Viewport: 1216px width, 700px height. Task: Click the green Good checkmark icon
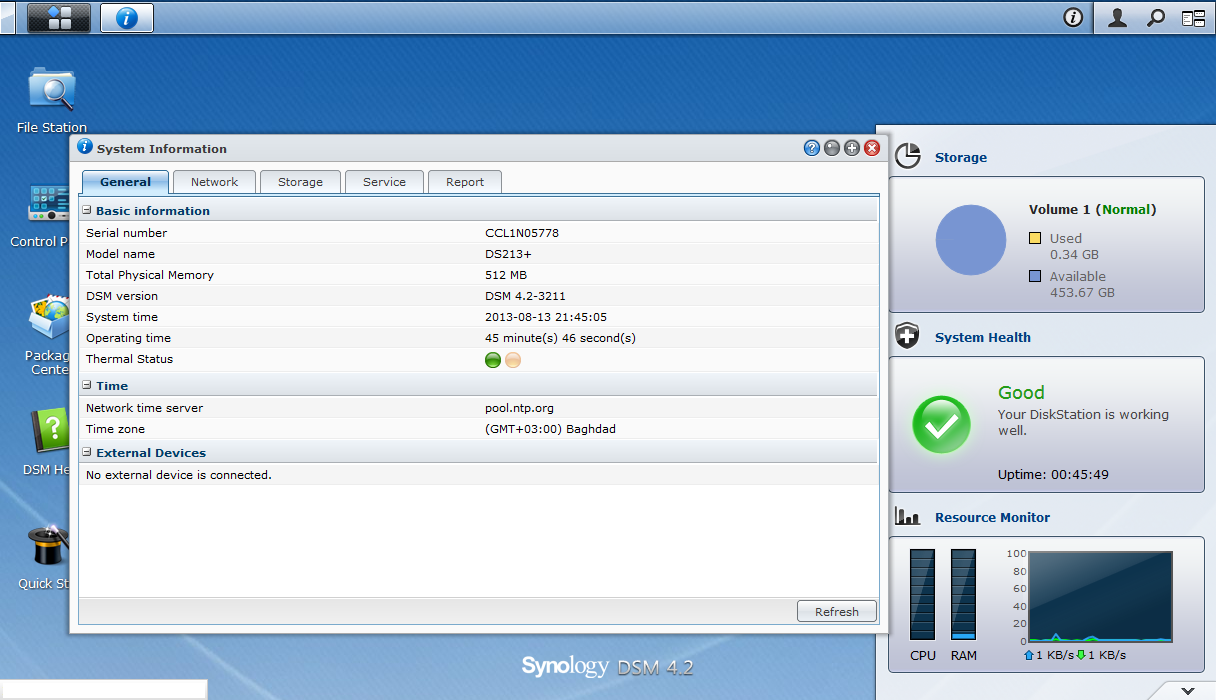pyautogui.click(x=941, y=425)
